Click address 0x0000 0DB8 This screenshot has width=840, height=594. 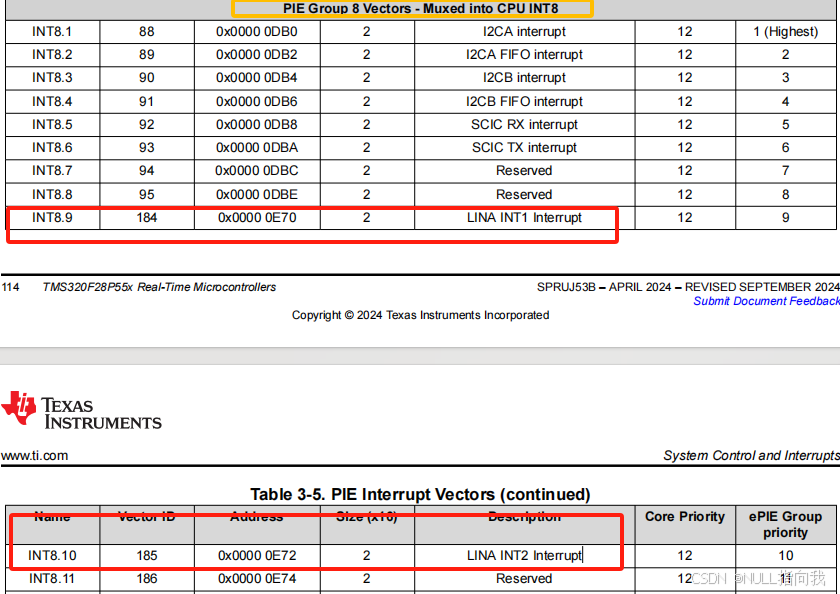click(257, 124)
